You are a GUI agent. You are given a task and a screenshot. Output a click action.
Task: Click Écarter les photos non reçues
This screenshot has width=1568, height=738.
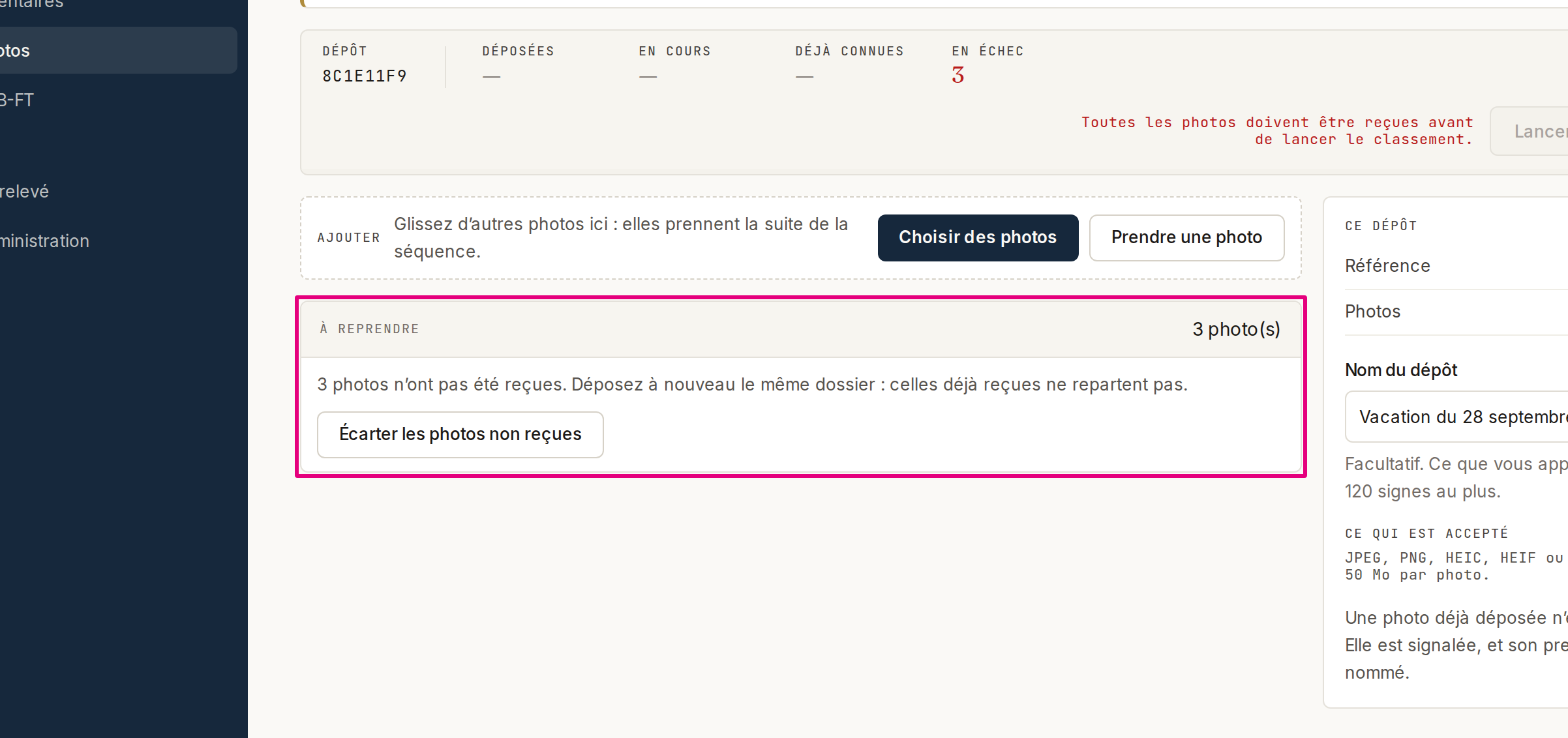pos(460,434)
